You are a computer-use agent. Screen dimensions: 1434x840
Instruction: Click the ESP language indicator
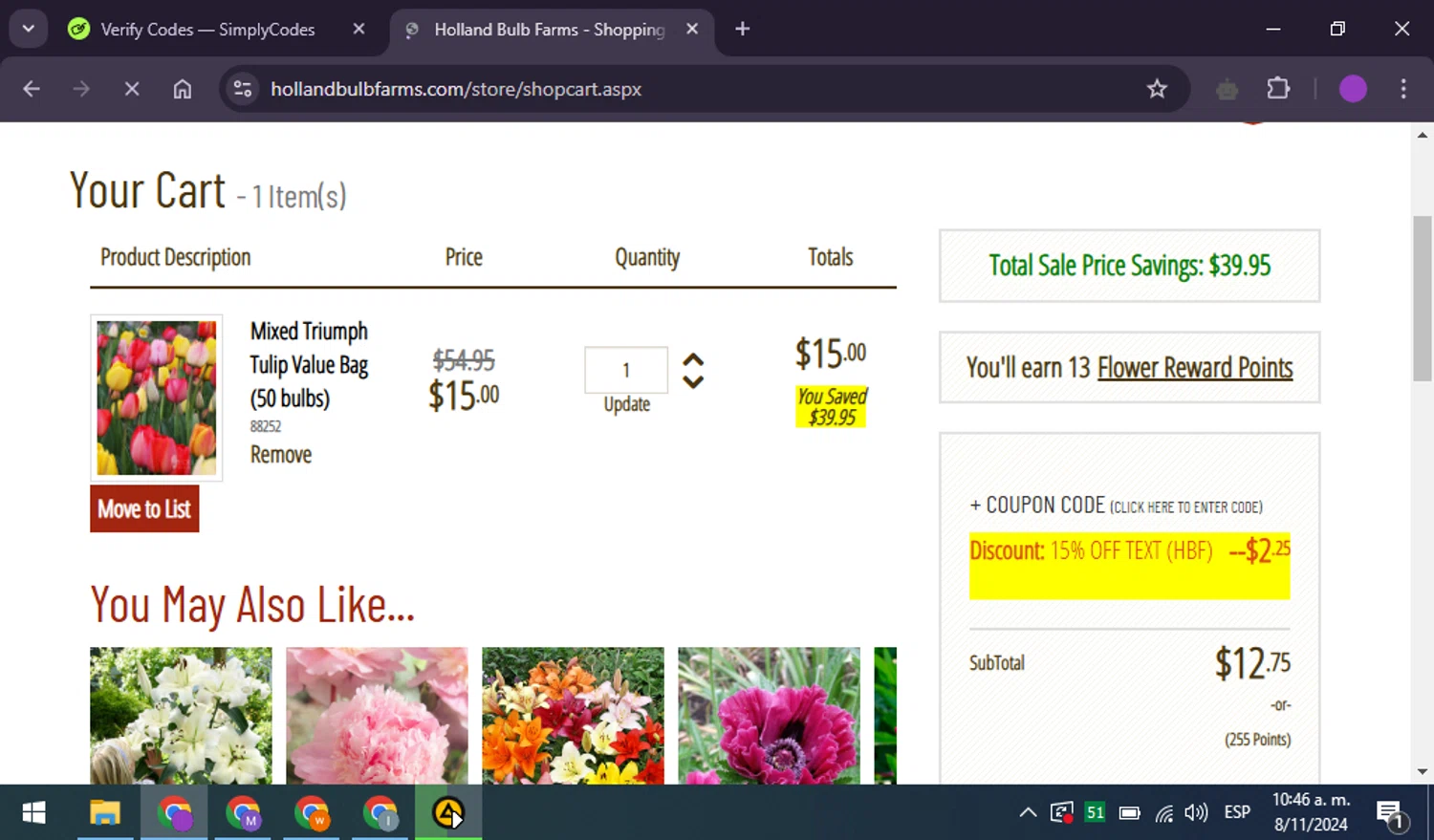[x=1237, y=811]
